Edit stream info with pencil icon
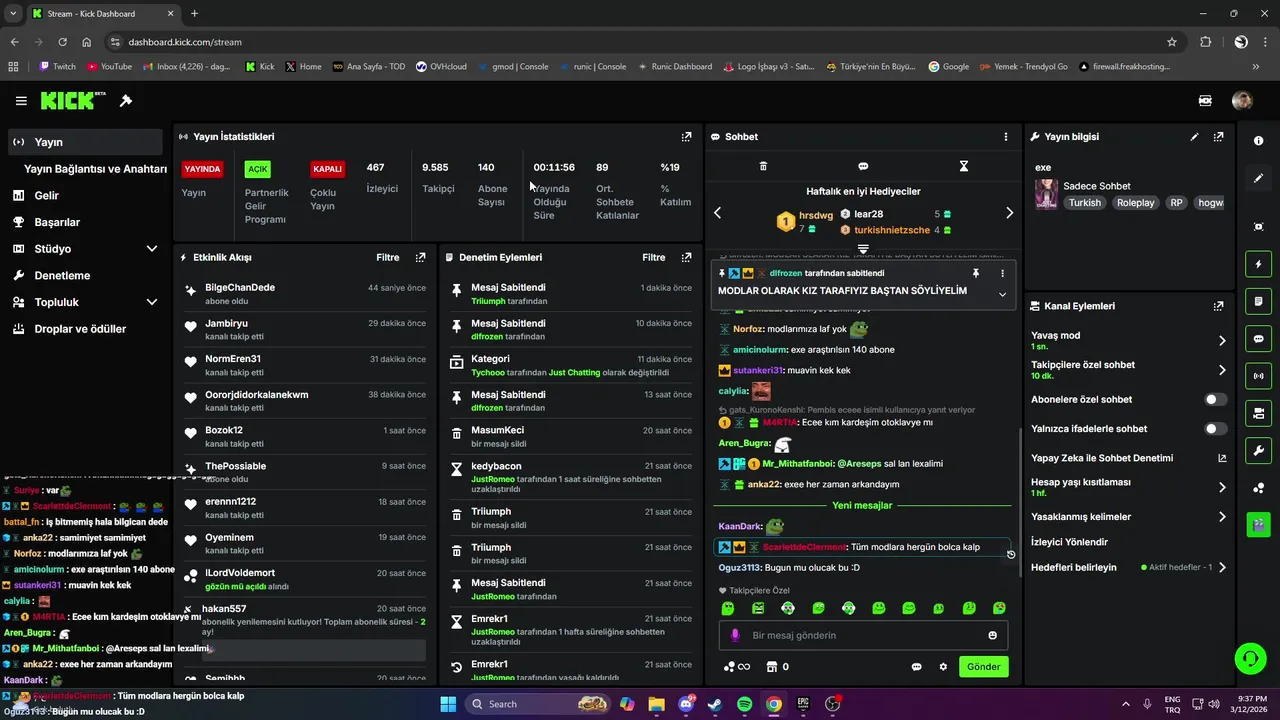The width and height of the screenshot is (1280, 720). (x=1194, y=137)
